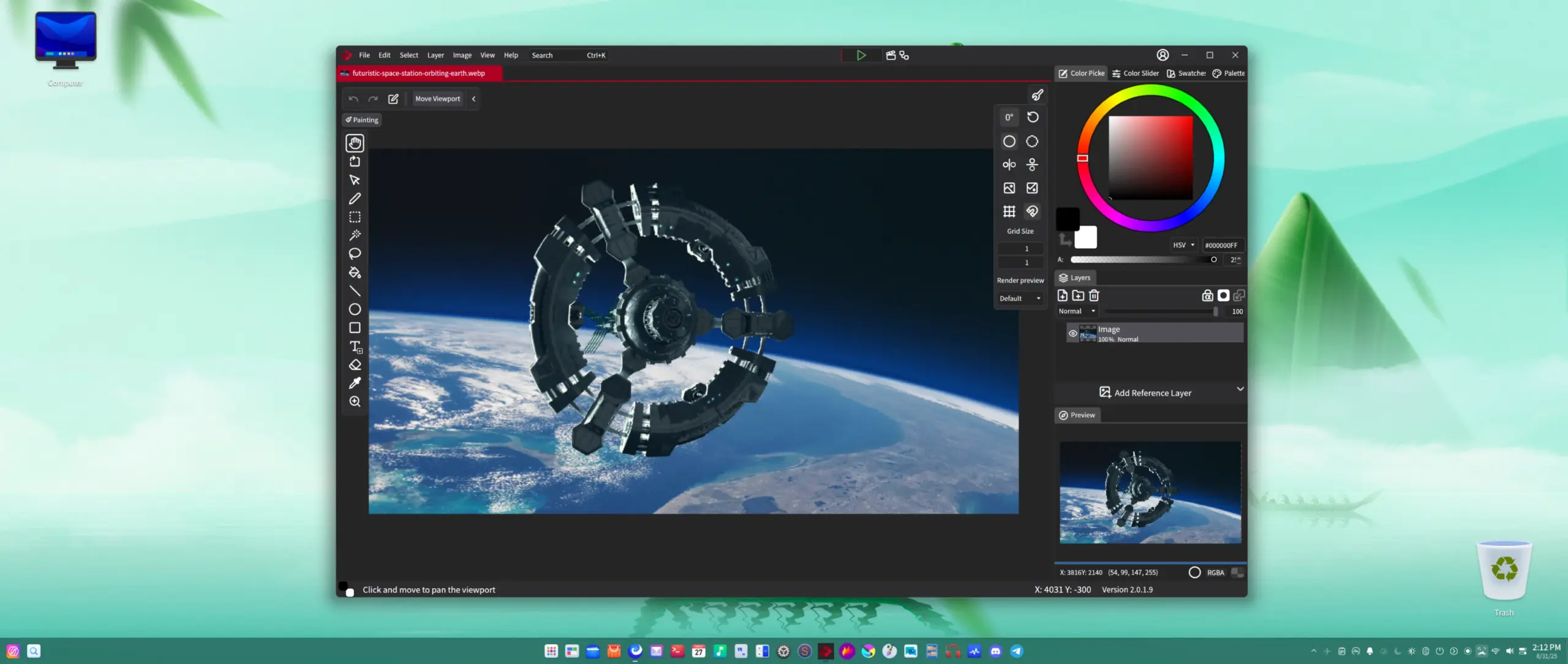This screenshot has height=664, width=1568.
Task: Select the Move Viewport hand tool
Action: pyautogui.click(x=355, y=143)
